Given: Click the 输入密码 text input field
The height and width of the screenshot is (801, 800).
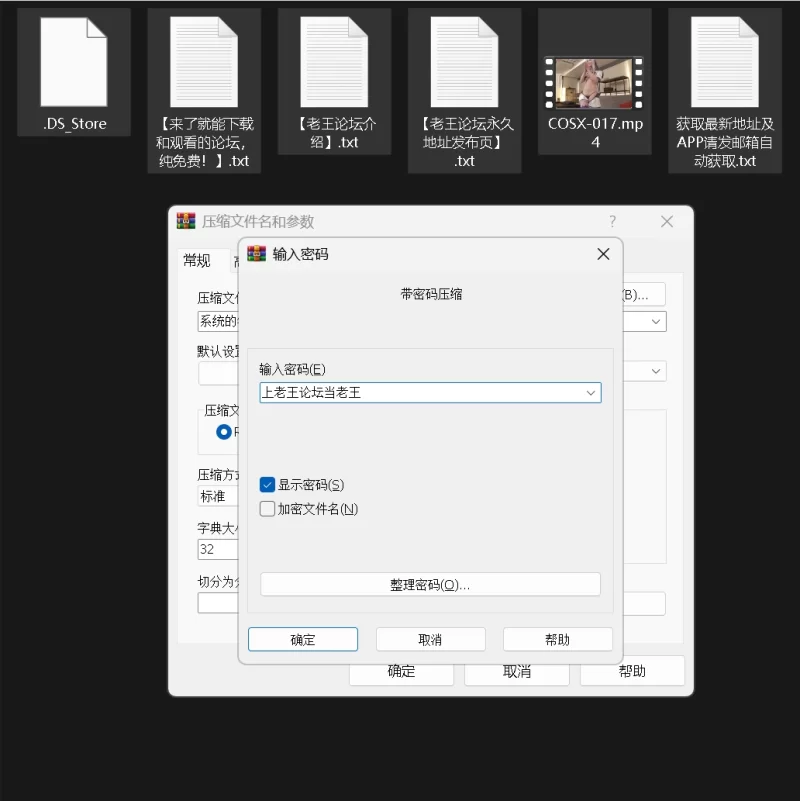Looking at the screenshot, I should click(420, 393).
